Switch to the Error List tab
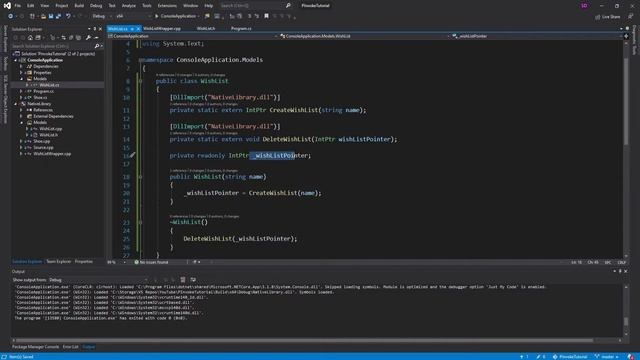Viewport: 640px width, 360px height. coord(71,347)
